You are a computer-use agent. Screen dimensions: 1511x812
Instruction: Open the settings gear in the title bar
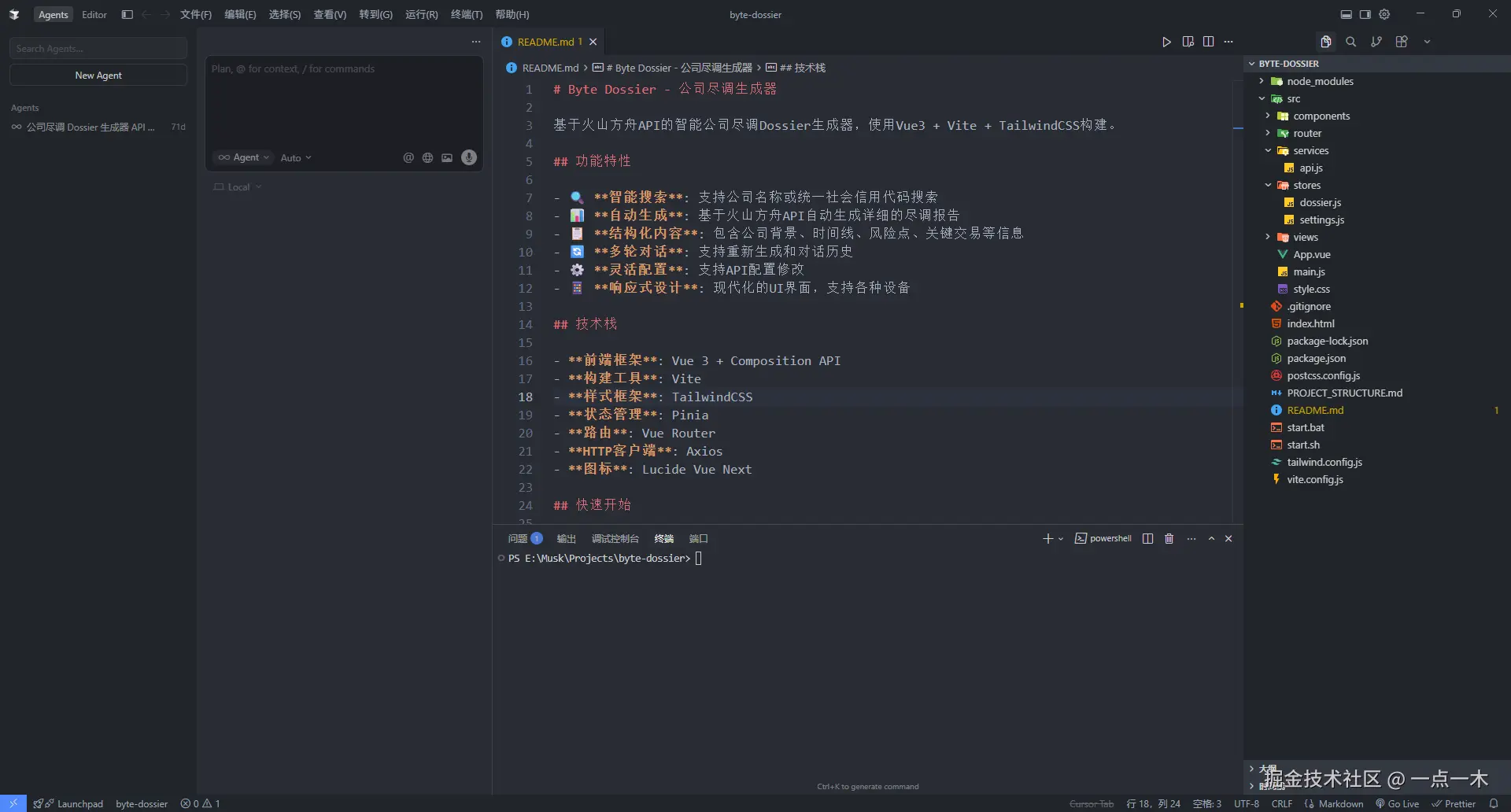(1385, 14)
